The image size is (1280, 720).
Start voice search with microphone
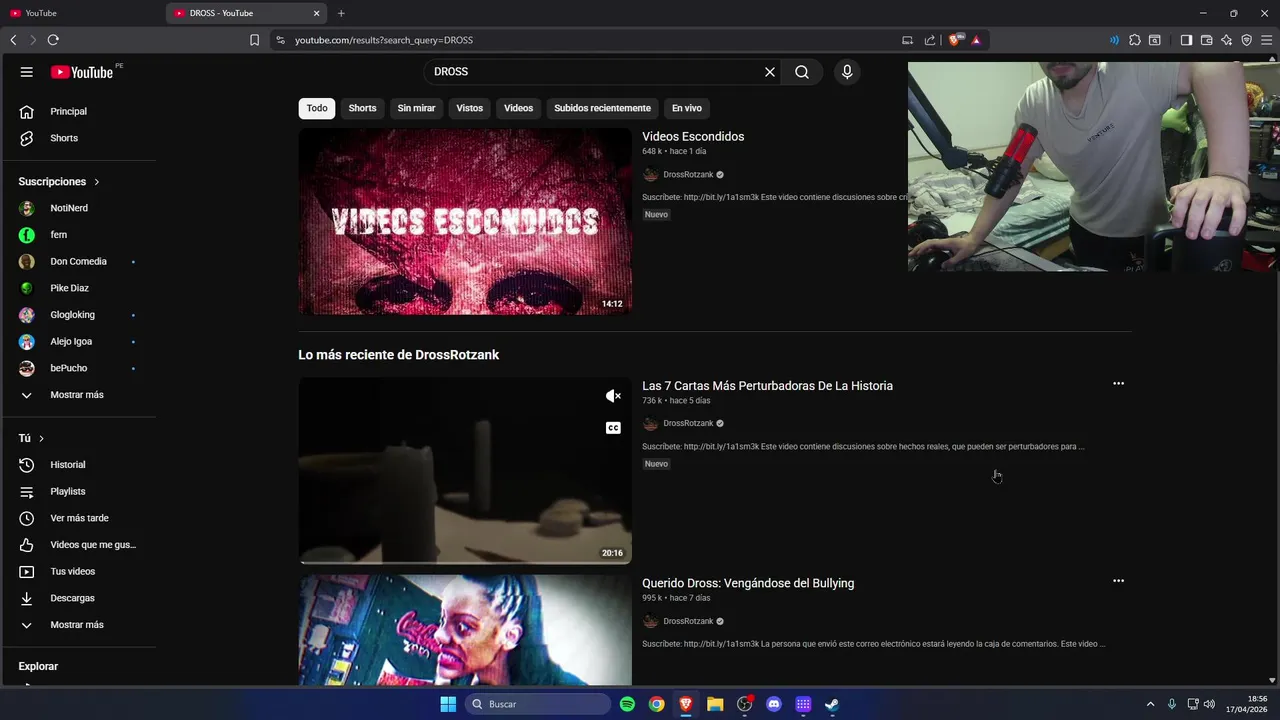click(847, 72)
